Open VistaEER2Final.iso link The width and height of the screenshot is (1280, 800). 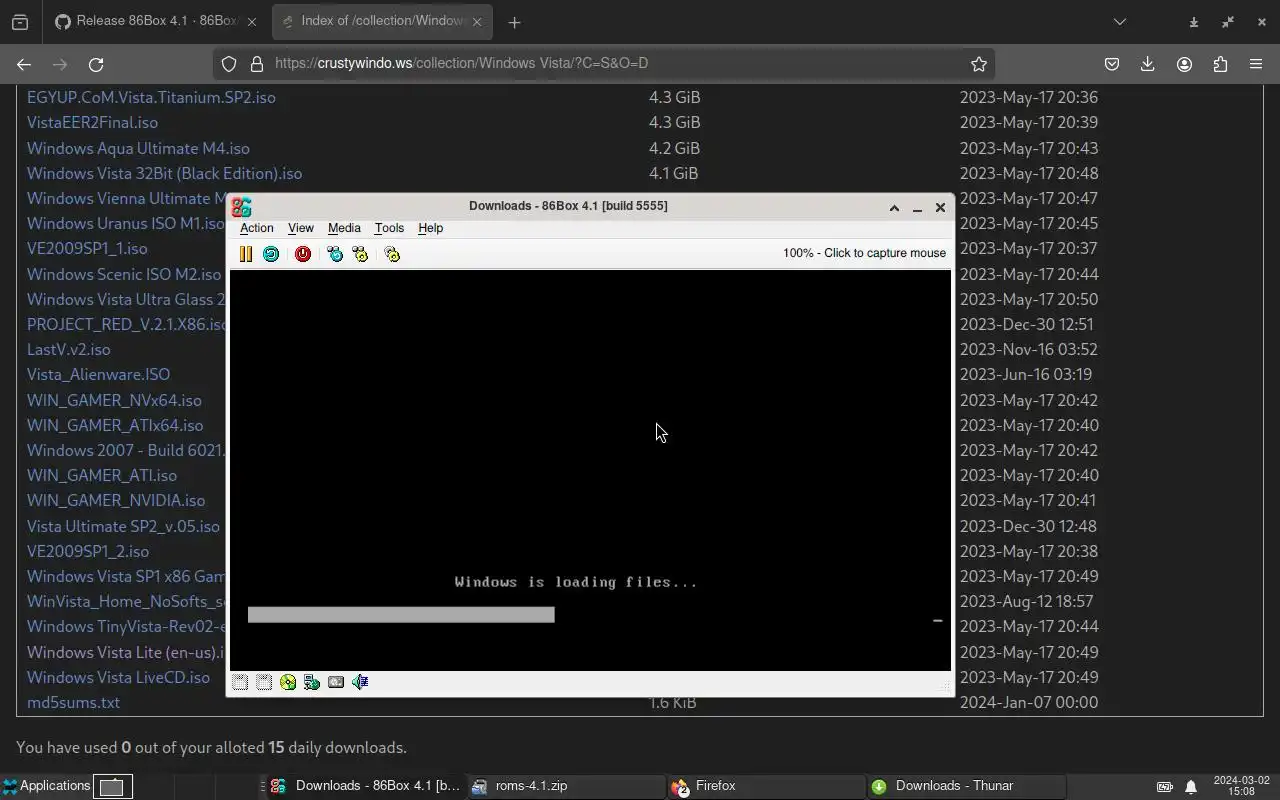pos(92,122)
